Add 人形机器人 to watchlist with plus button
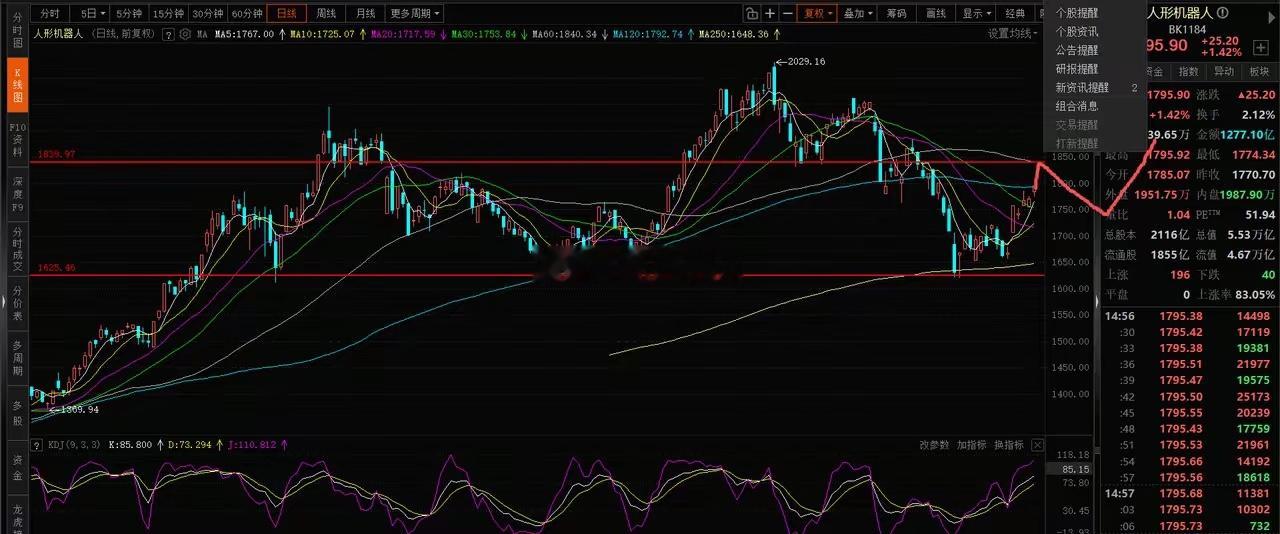 pos(1260,47)
